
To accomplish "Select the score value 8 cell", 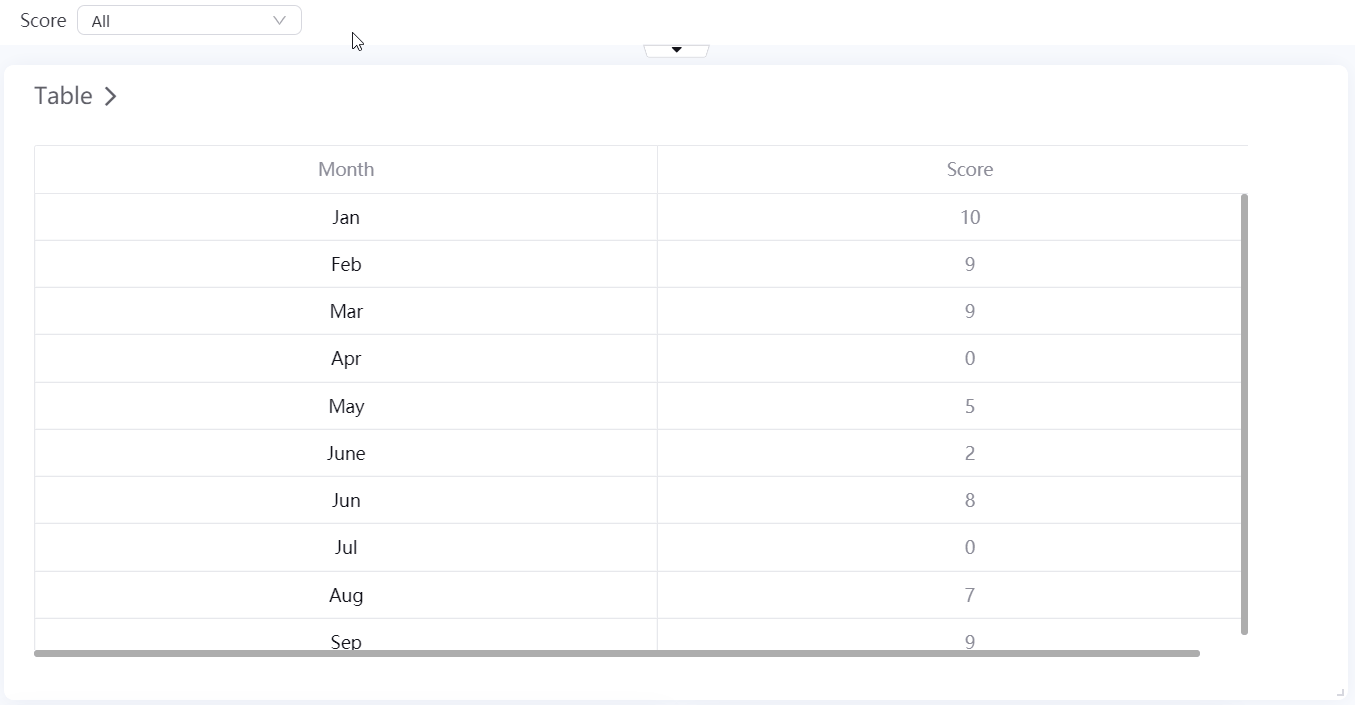I will tap(969, 500).
